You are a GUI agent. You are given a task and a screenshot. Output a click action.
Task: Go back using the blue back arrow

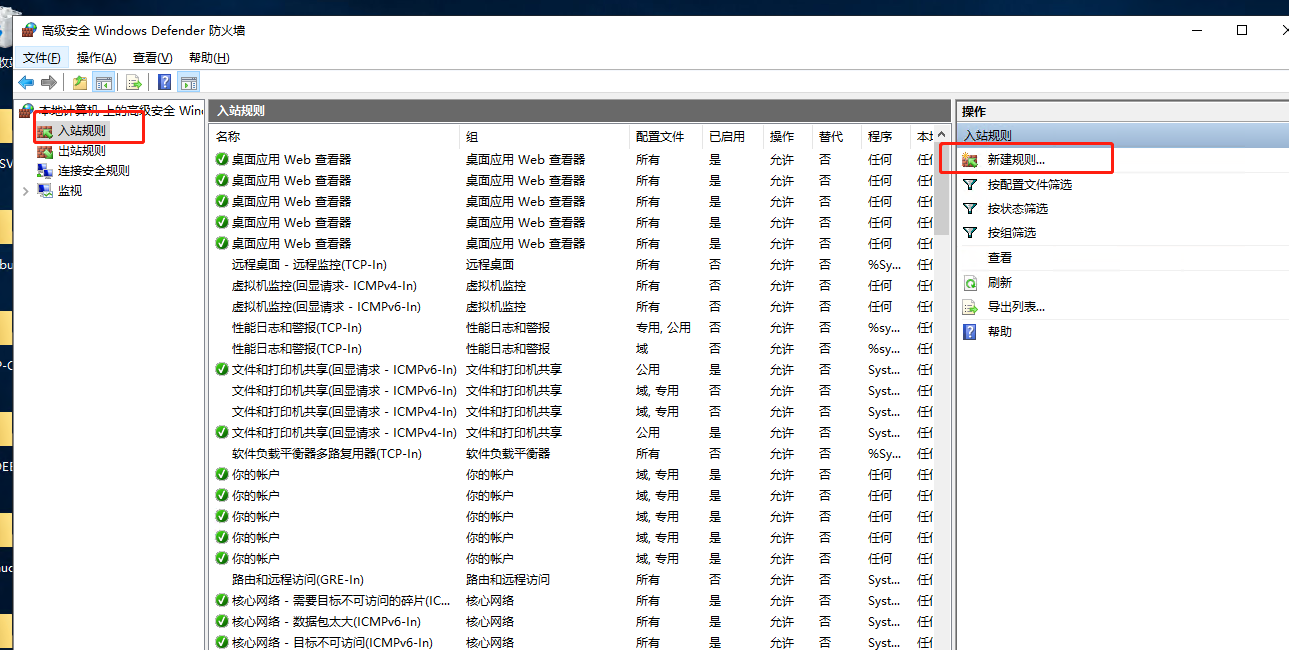pos(26,82)
